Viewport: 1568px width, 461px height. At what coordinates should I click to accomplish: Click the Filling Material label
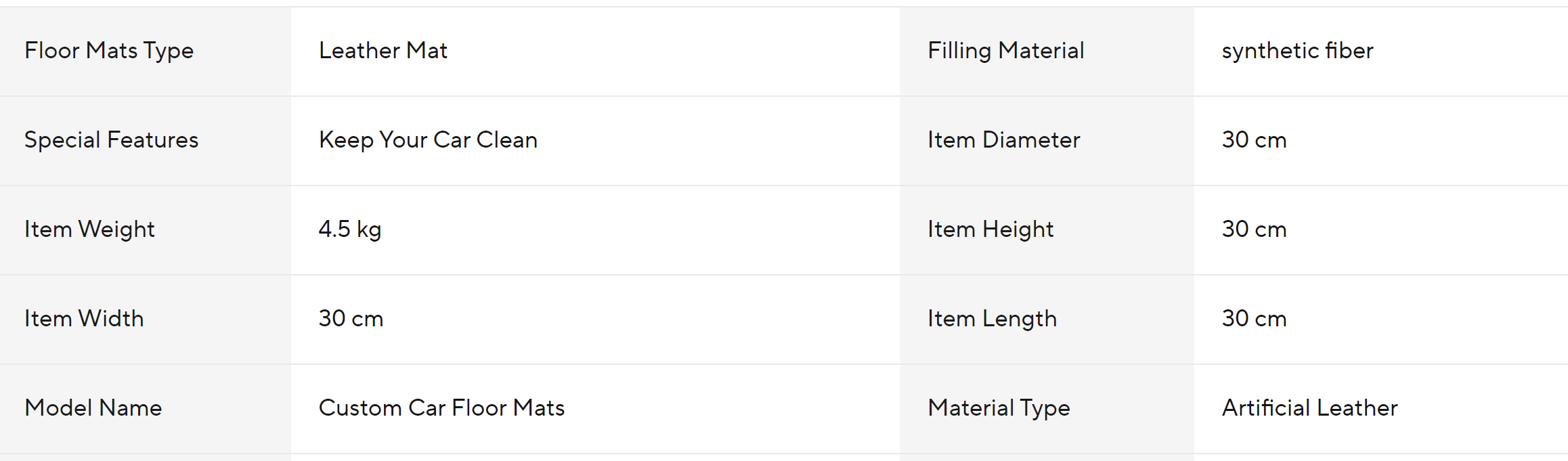1006,51
